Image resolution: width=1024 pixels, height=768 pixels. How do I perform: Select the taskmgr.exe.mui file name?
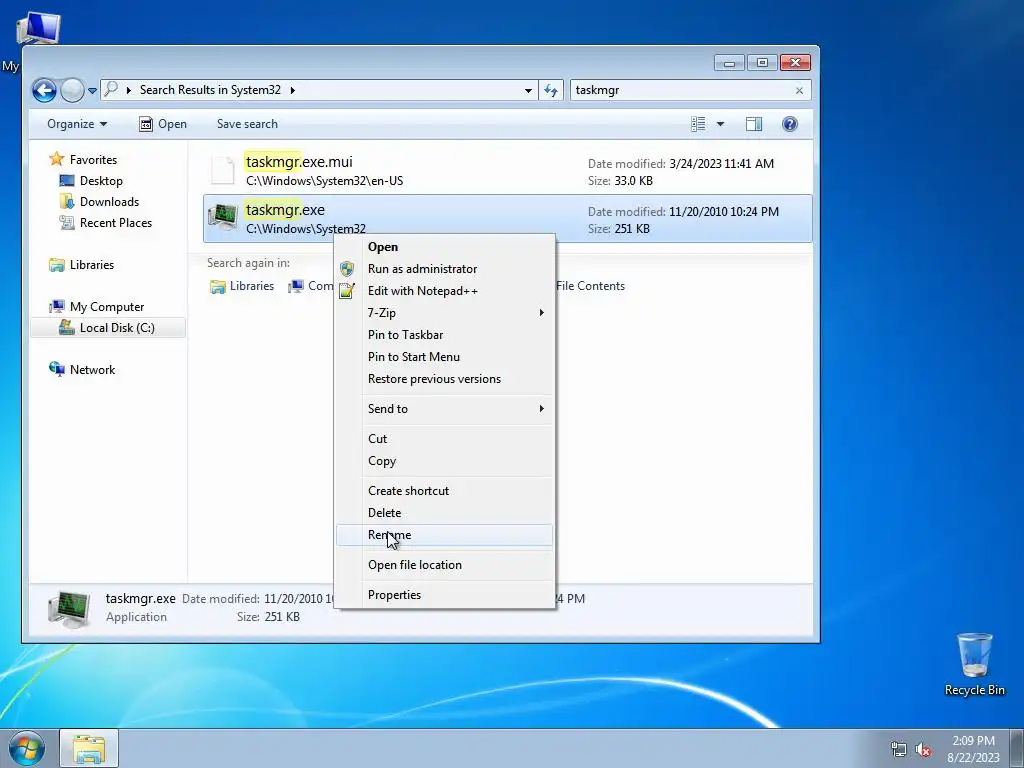(x=299, y=162)
